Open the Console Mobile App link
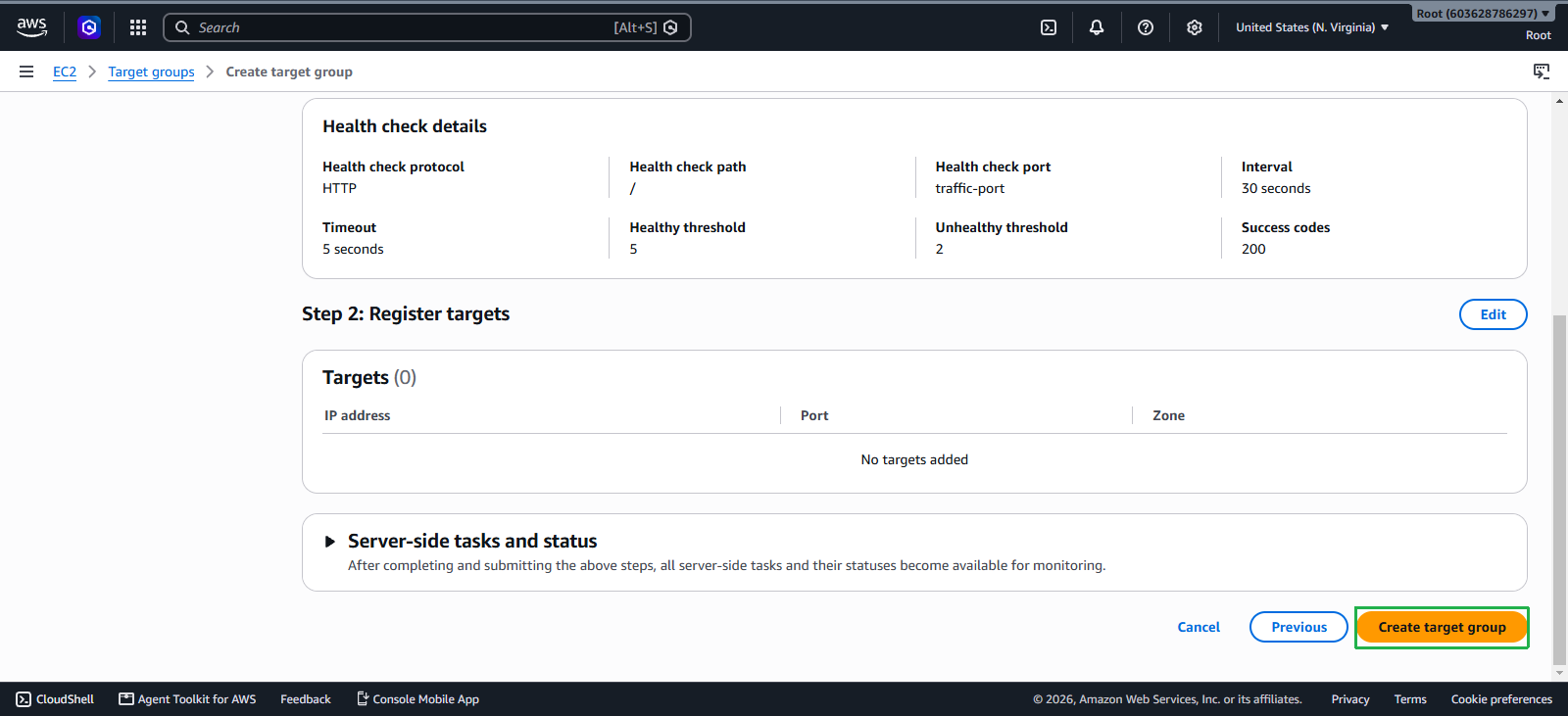1568x716 pixels. coord(417,699)
